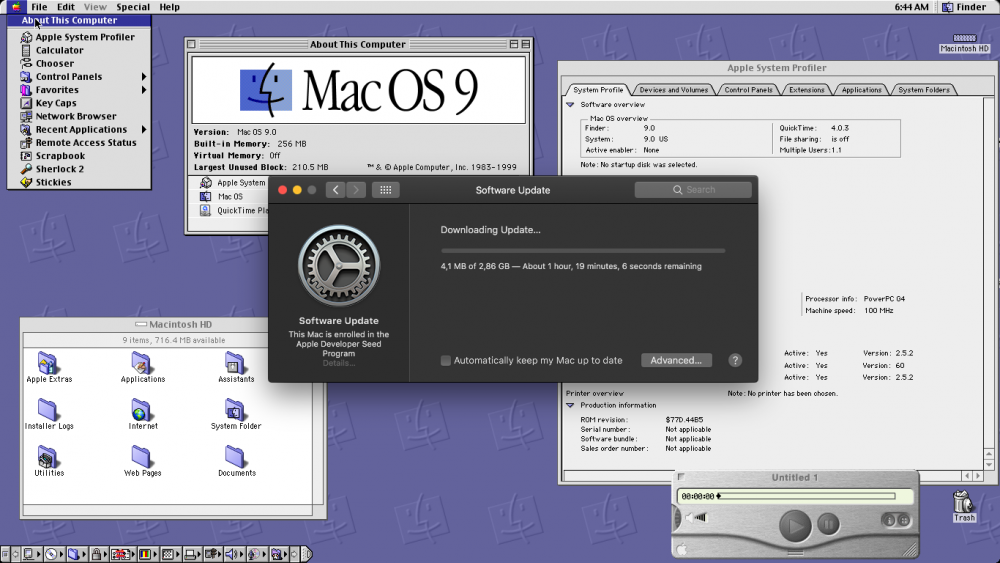Select the Trash icon on desktop
Image resolution: width=1000 pixels, height=563 pixels.
(964, 506)
